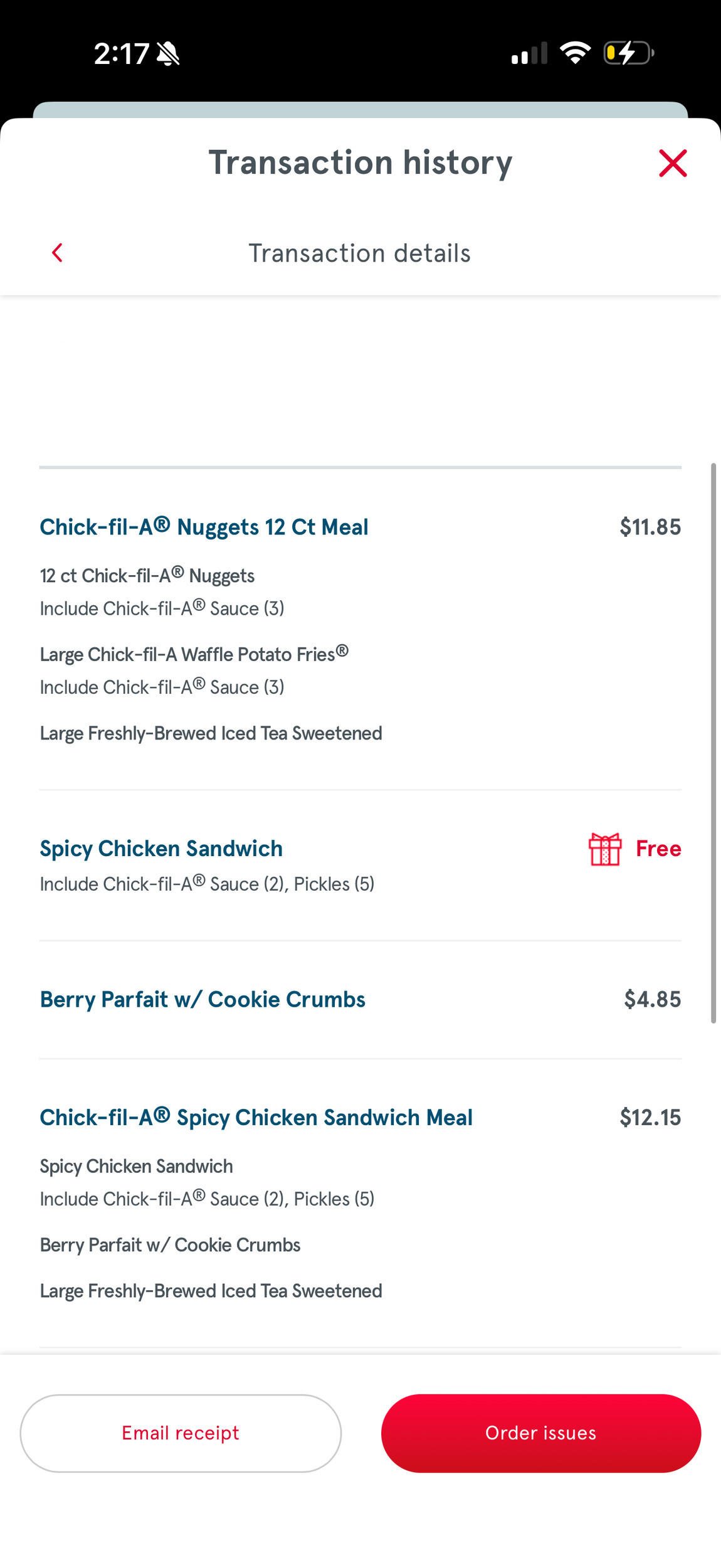The height and width of the screenshot is (1568, 721).
Task: Tap the silent mode bell icon
Action: [168, 54]
